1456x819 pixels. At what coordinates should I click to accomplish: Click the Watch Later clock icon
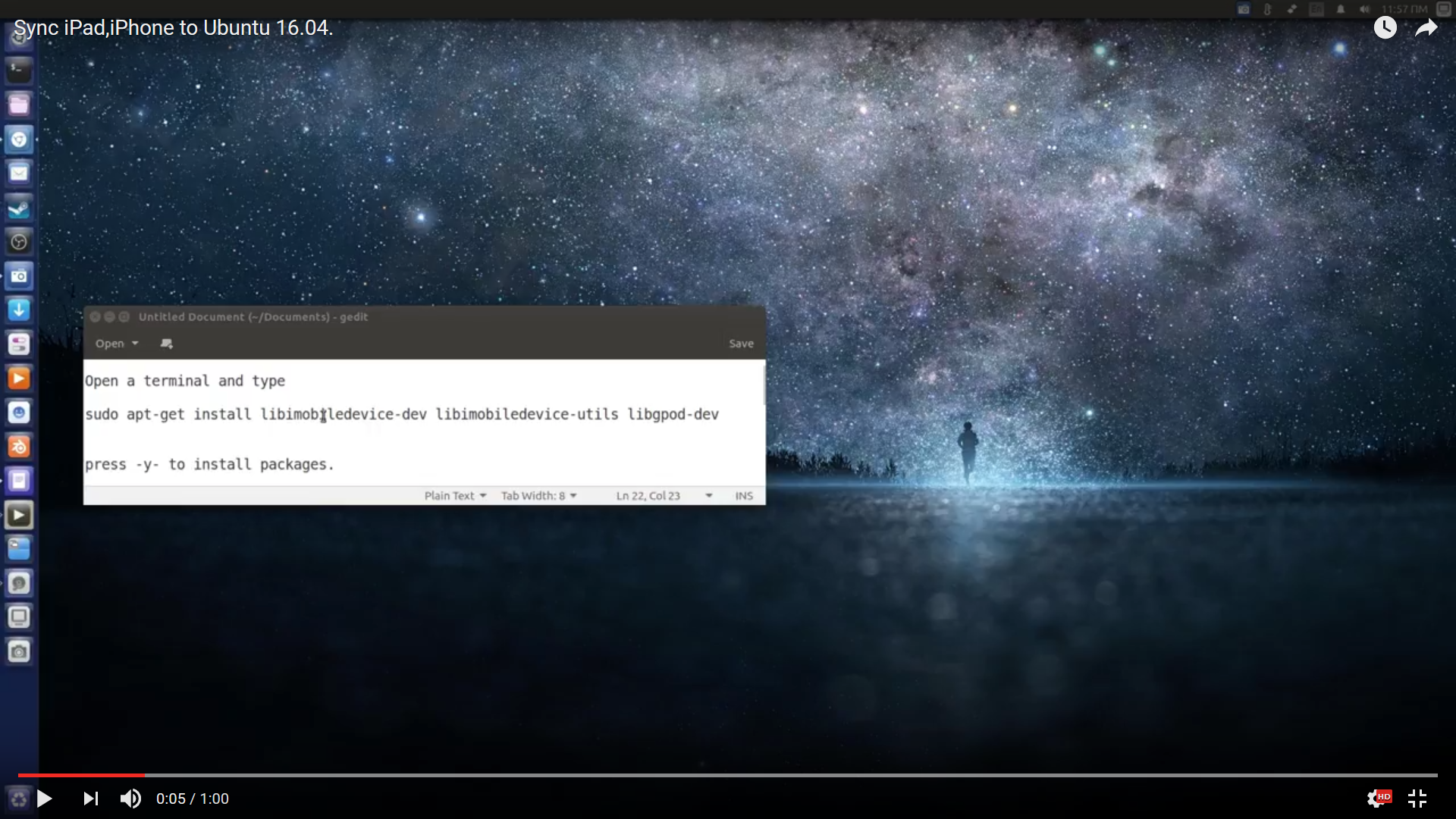pyautogui.click(x=1385, y=28)
